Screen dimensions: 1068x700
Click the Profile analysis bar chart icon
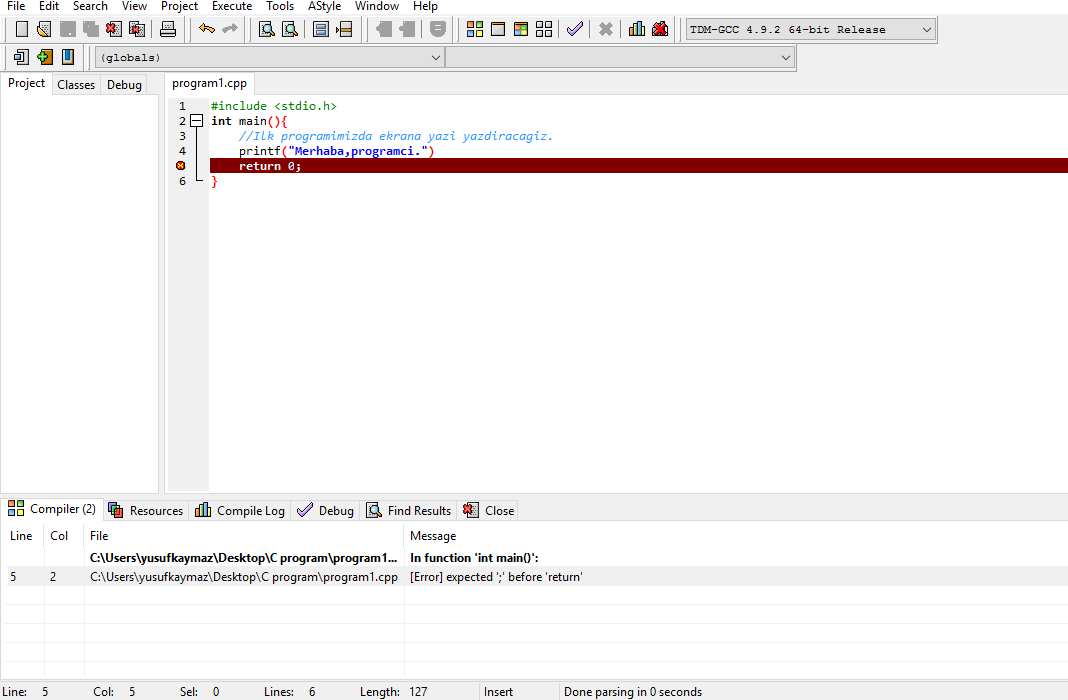637,29
